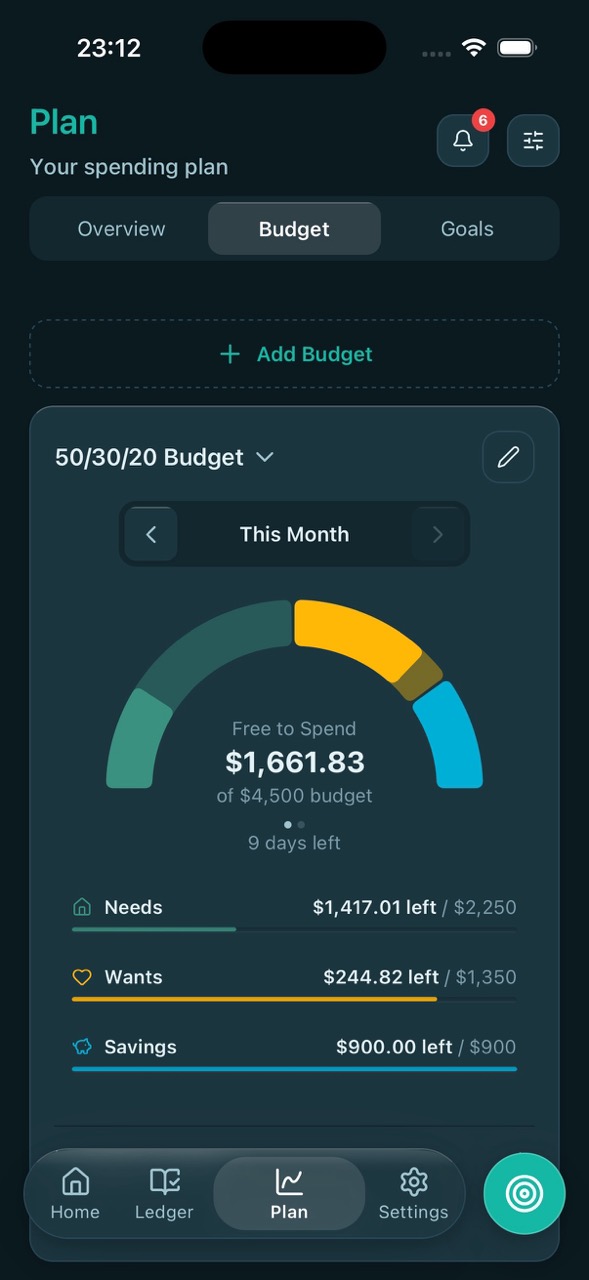
Task: Select the Plan tab in bottom navigation
Action: coord(289,1193)
